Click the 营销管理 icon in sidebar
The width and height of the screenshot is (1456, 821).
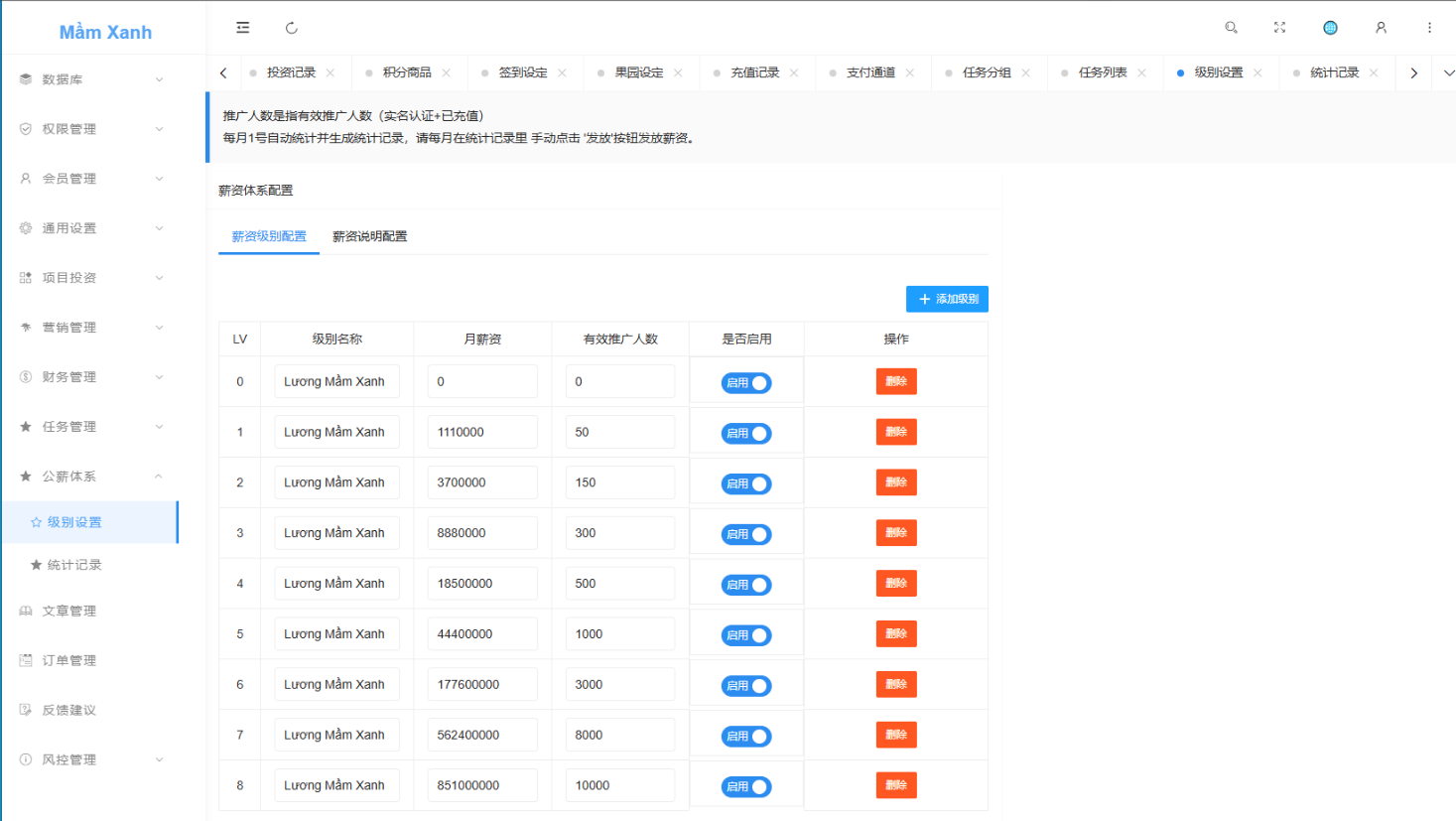(26, 328)
